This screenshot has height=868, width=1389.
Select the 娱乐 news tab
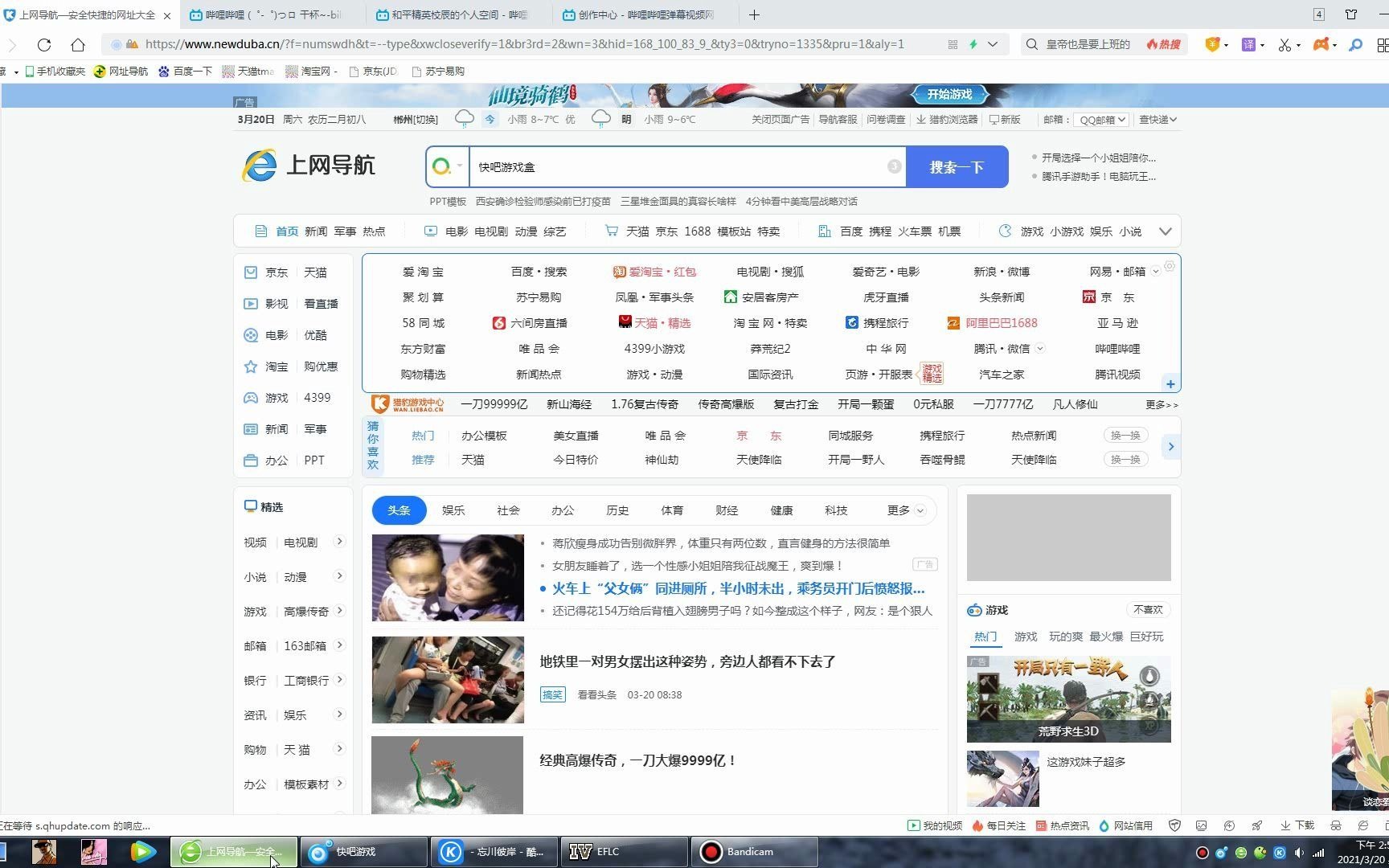[453, 510]
